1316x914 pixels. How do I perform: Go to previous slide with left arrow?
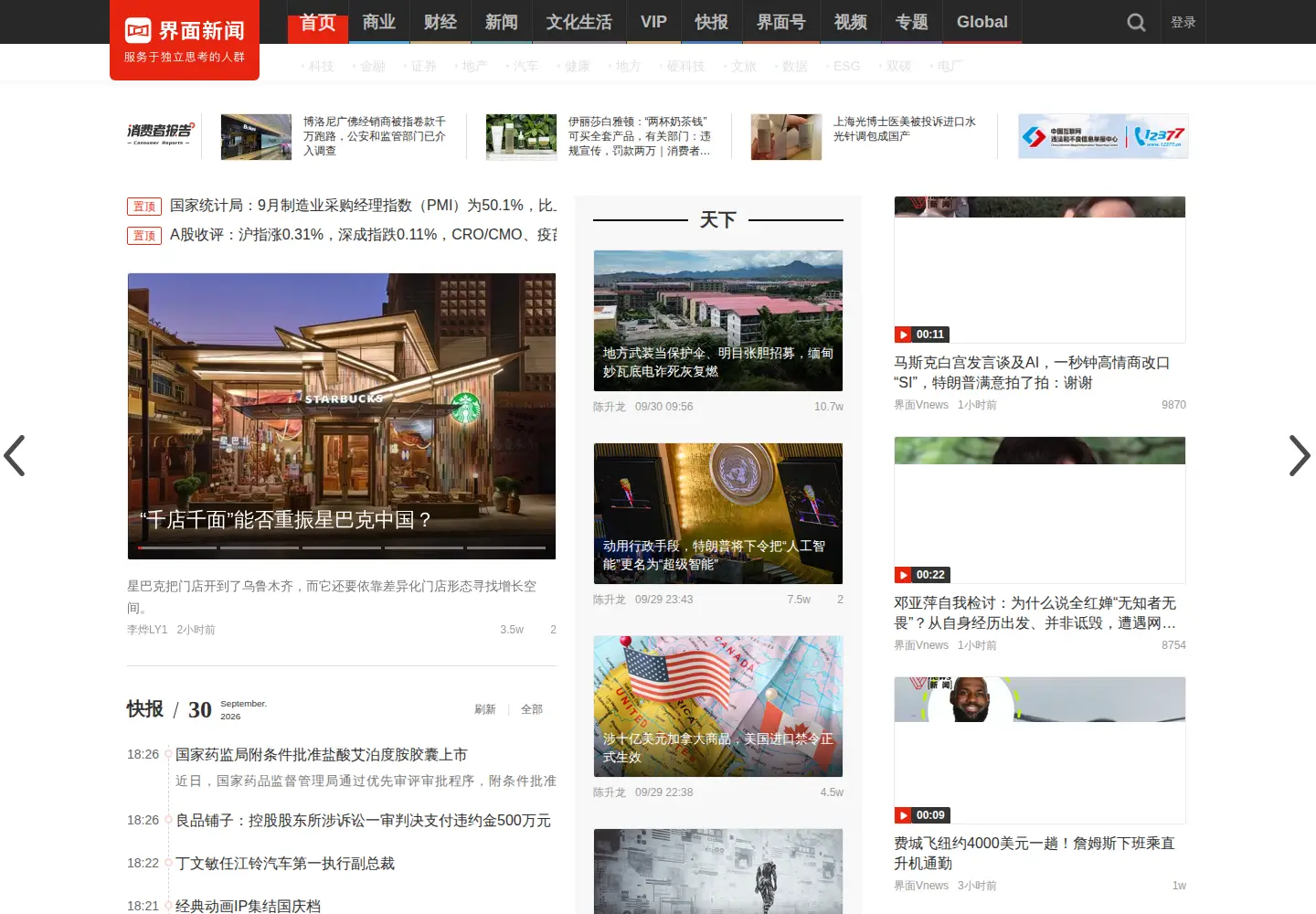click(x=15, y=455)
